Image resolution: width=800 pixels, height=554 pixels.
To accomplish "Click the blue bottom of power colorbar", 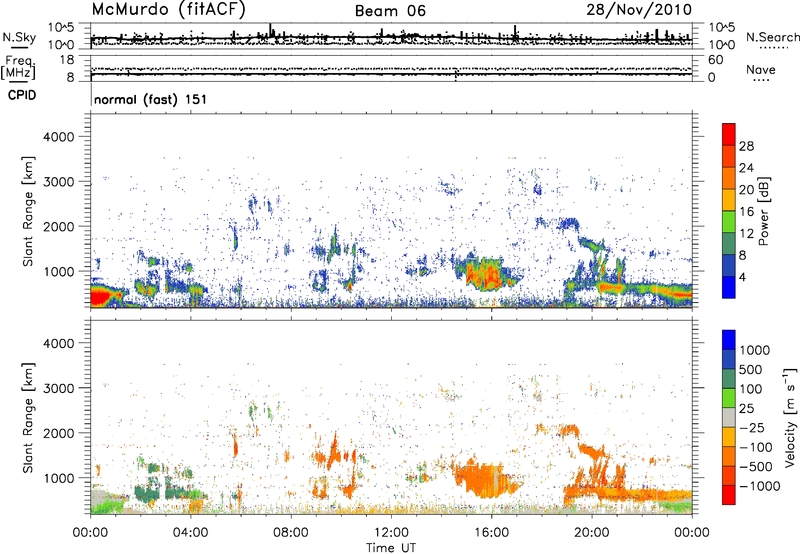I will tap(729, 288).
